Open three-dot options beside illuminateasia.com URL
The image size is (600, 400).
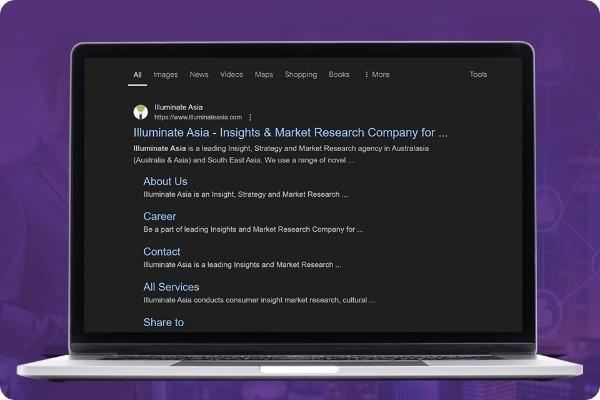pos(250,117)
